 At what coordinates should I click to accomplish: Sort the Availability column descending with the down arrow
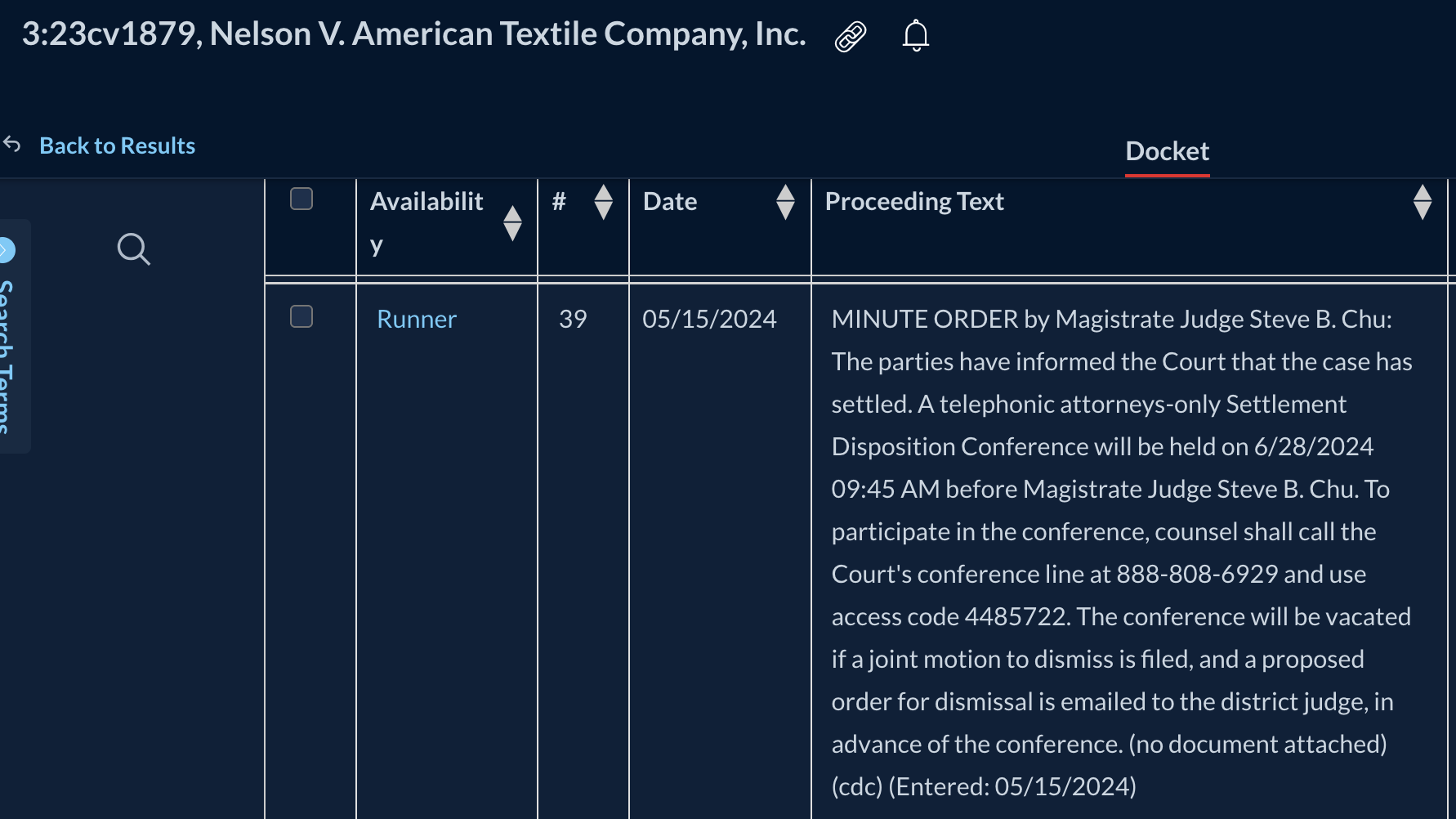coord(512,233)
